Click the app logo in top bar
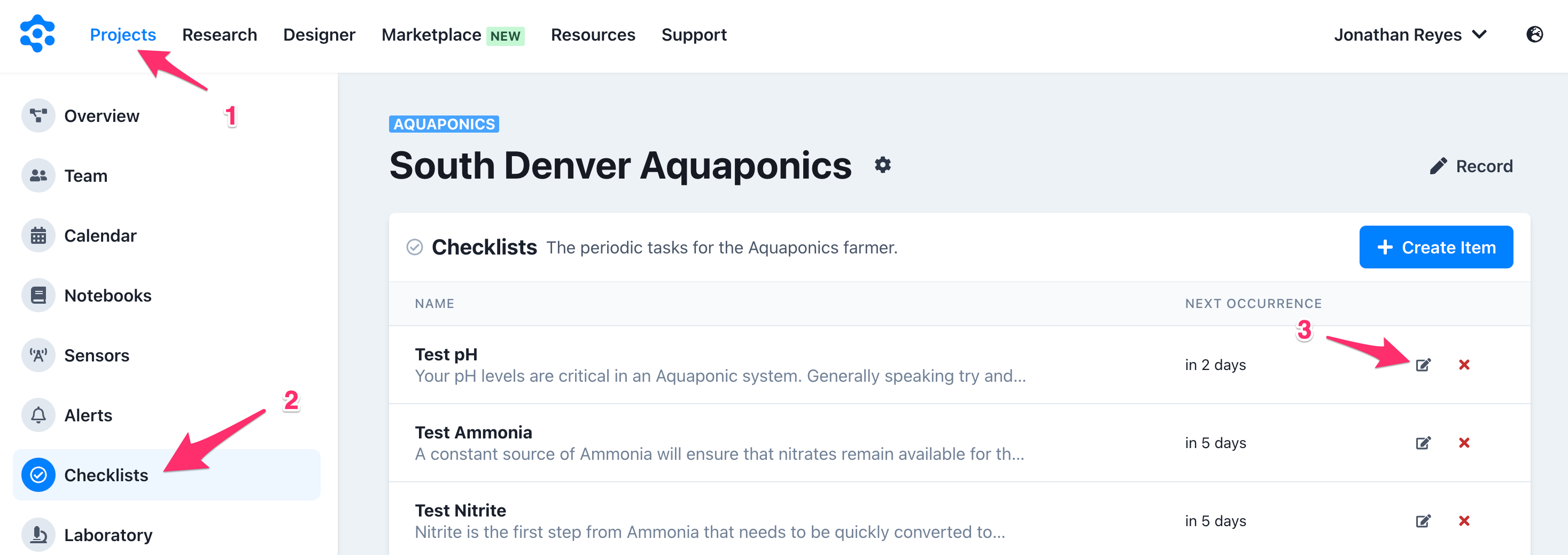Viewport: 1568px width, 555px height. [37, 34]
